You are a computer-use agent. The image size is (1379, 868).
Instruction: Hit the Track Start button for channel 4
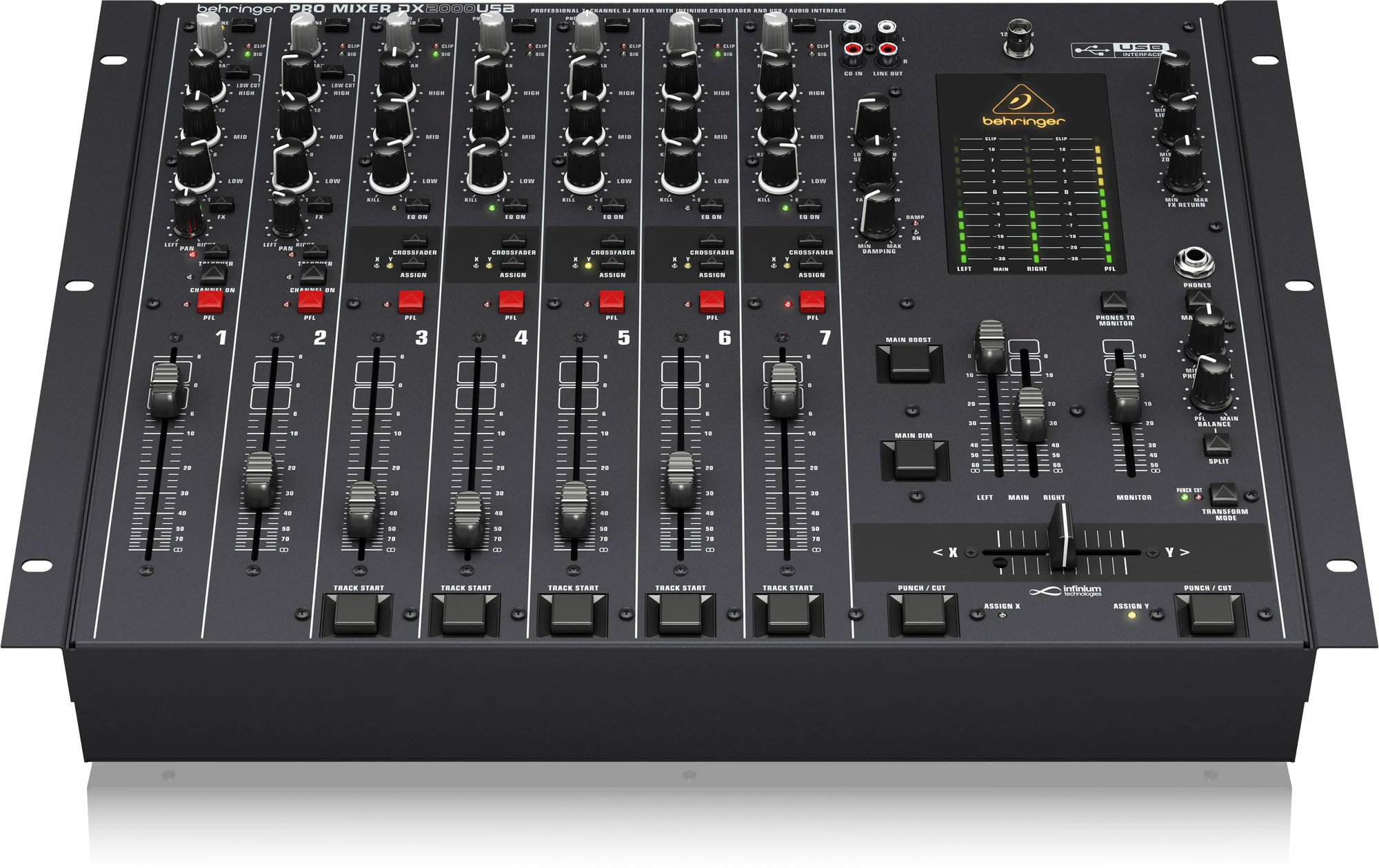[464, 614]
